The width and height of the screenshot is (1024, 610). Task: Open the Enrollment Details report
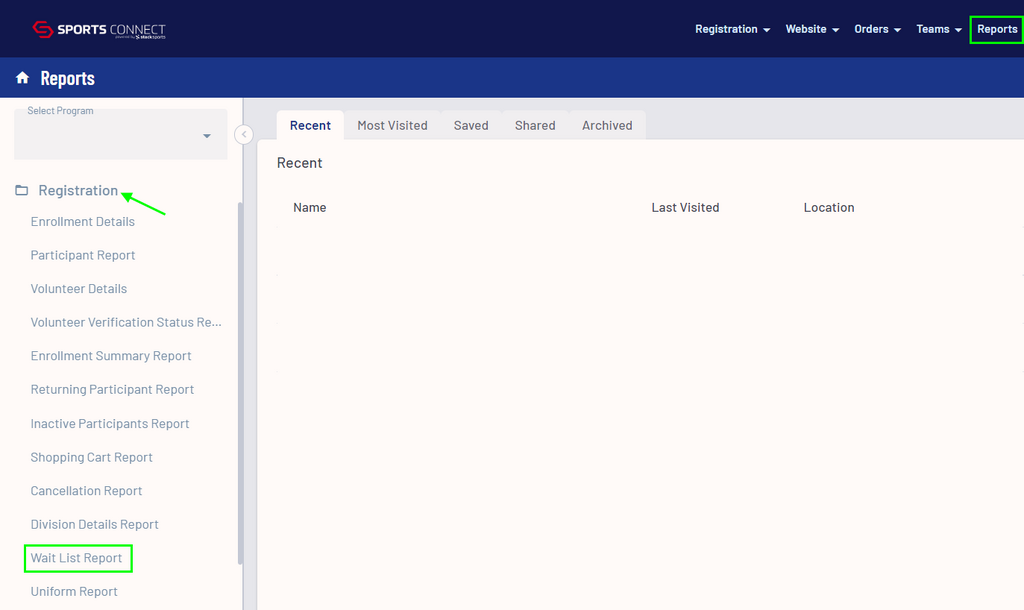83,222
